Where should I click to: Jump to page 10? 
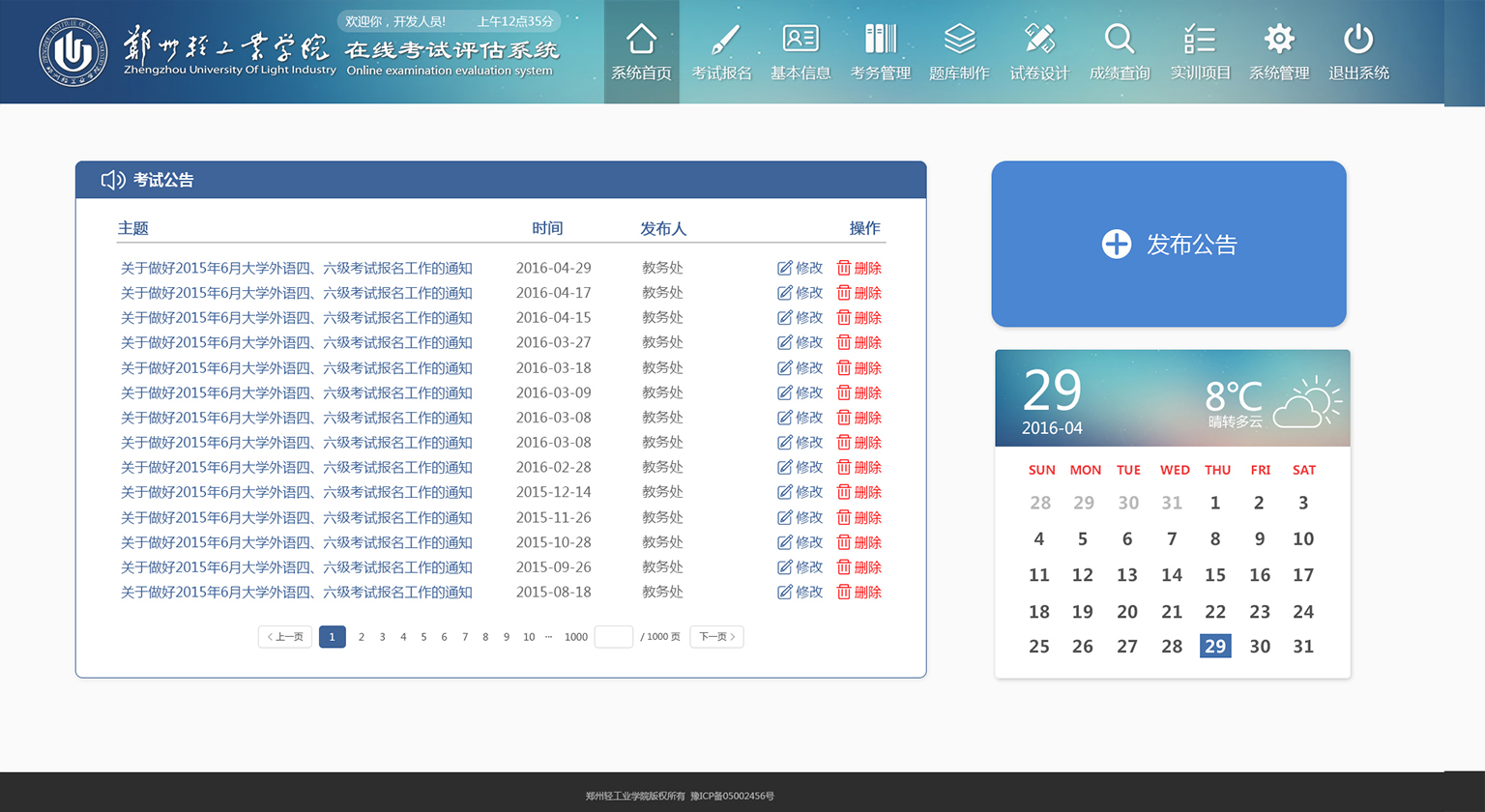click(529, 637)
